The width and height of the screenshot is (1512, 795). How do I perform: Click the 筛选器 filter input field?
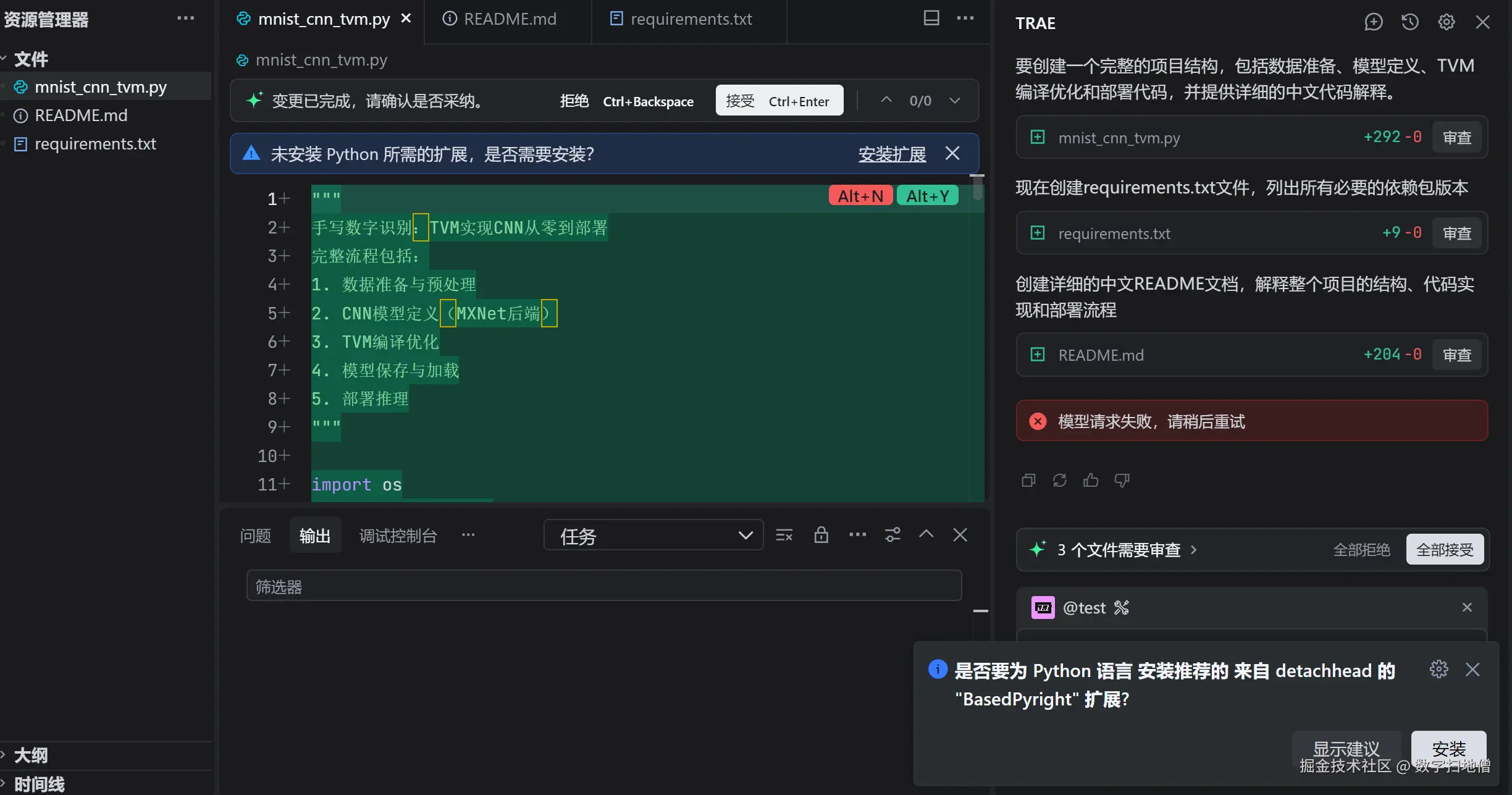(603, 586)
